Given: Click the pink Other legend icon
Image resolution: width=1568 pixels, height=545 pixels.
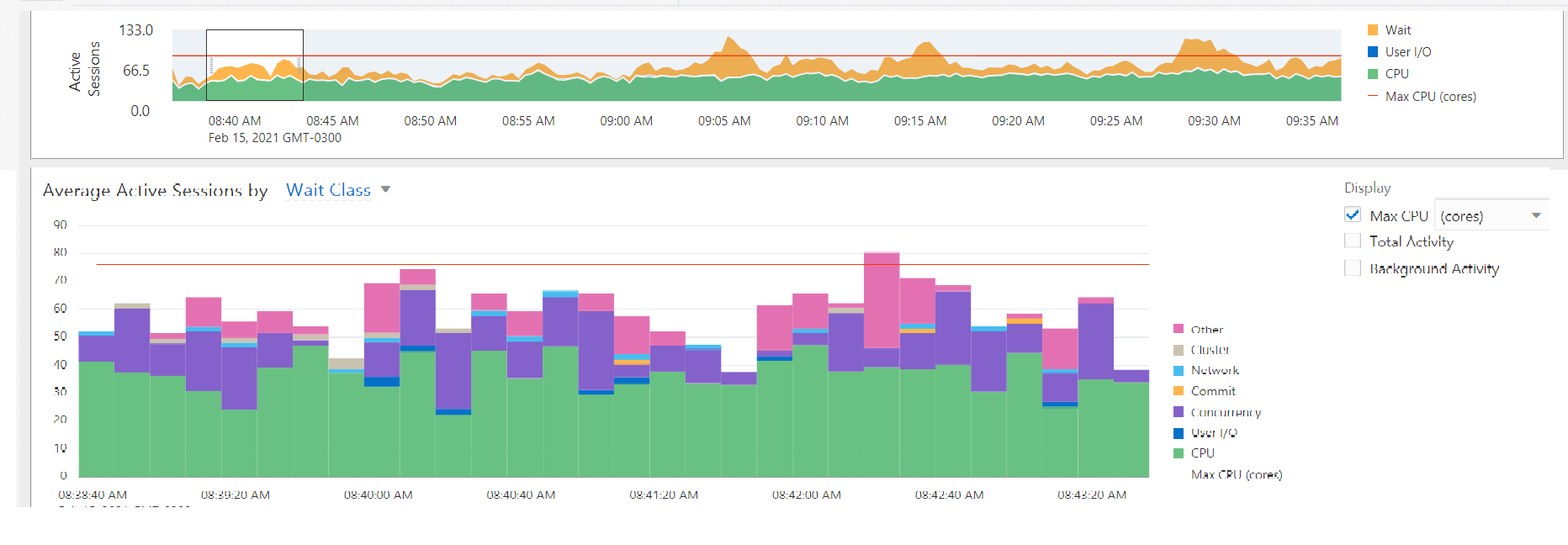Looking at the screenshot, I should point(1179,329).
